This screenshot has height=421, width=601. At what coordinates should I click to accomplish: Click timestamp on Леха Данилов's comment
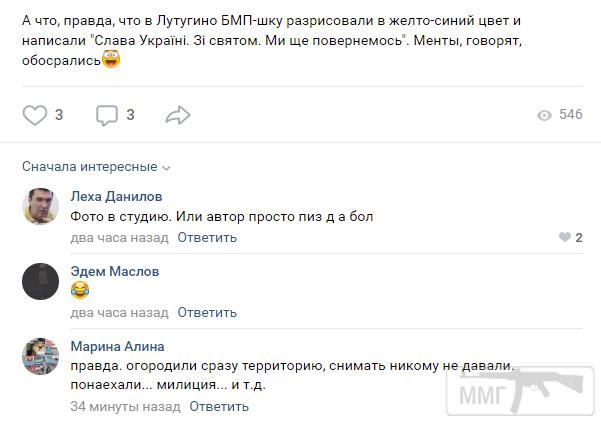(x=119, y=238)
